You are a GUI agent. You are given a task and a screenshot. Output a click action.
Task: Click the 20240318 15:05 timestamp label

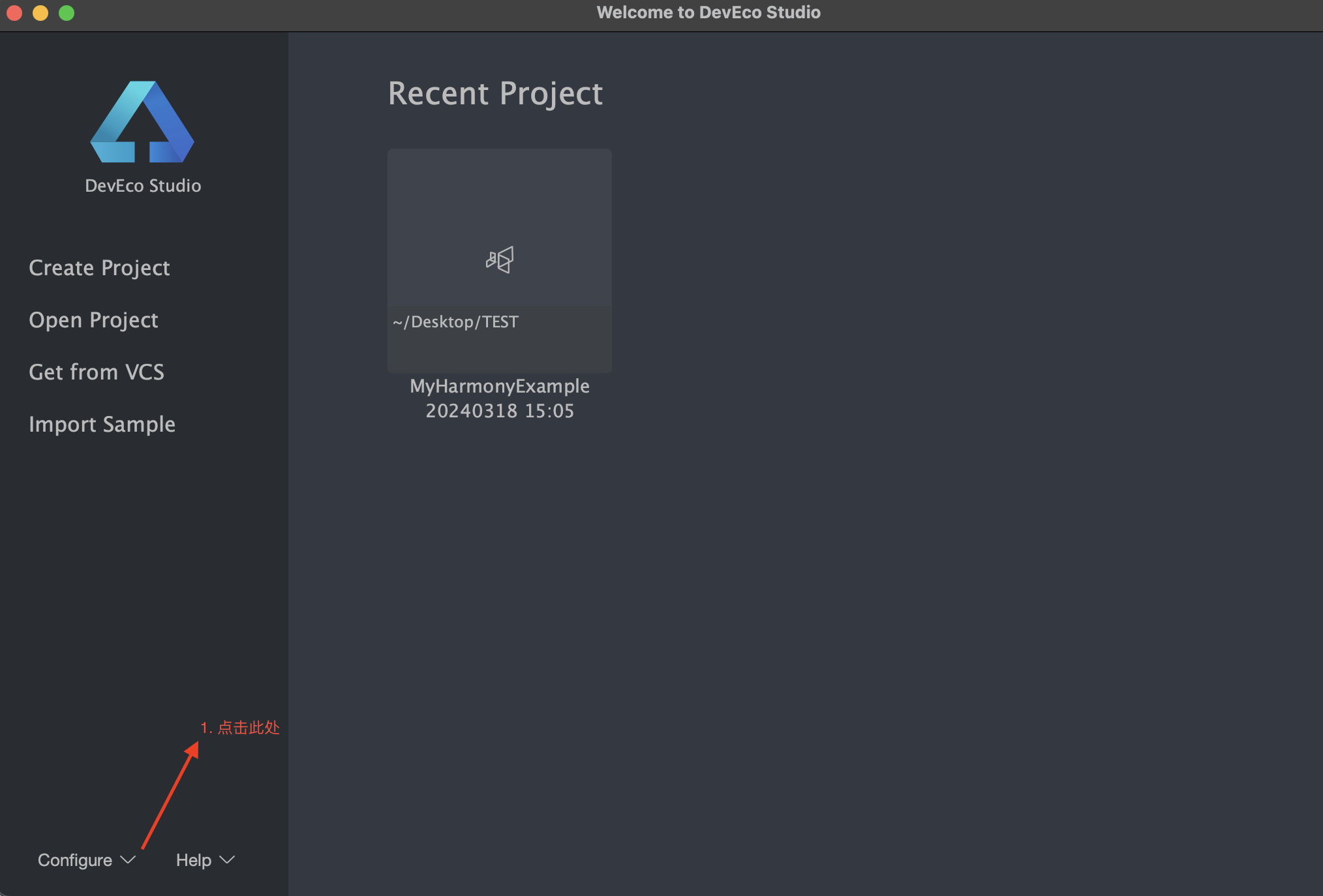(500, 411)
